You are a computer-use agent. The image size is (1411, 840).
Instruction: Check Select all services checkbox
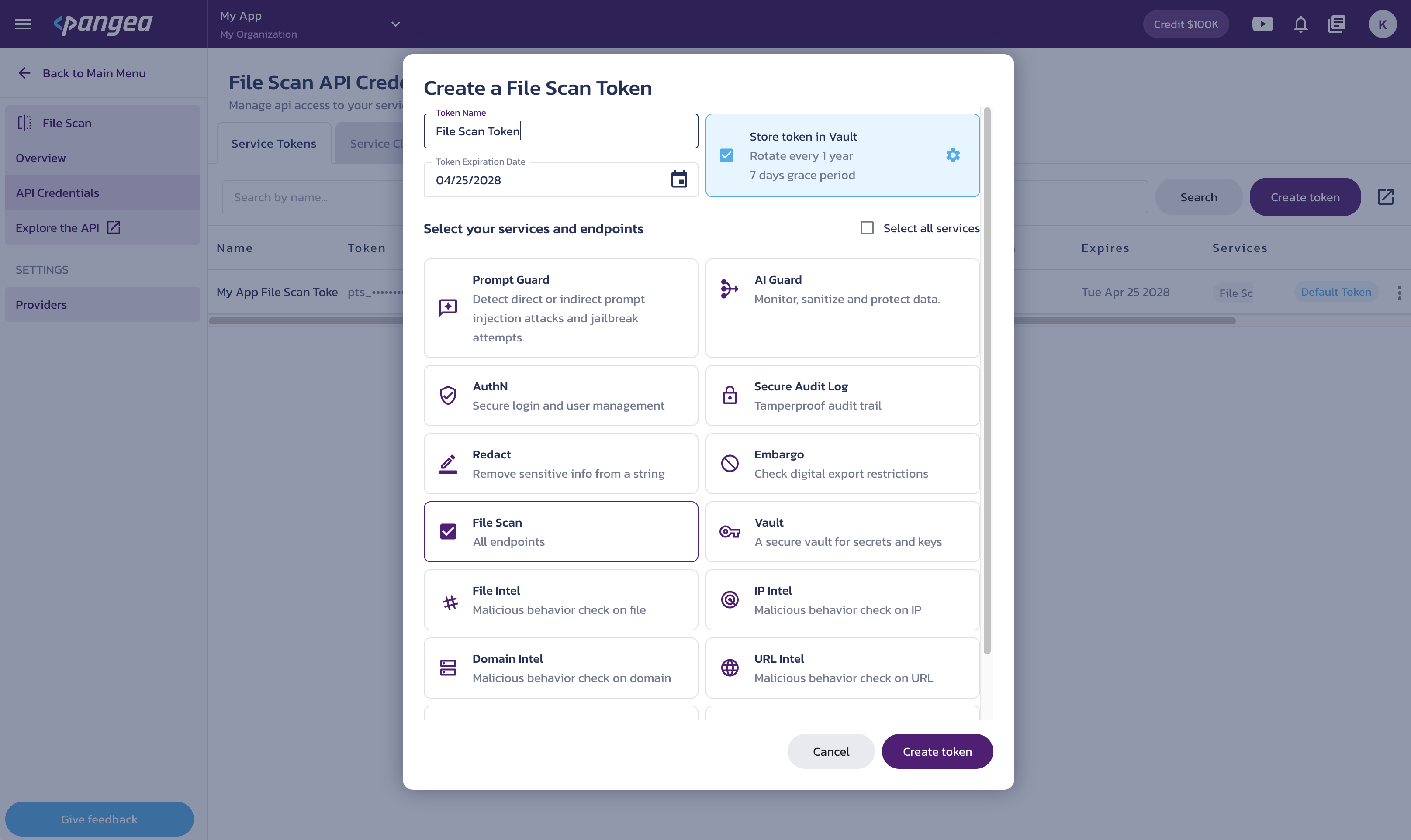(867, 228)
